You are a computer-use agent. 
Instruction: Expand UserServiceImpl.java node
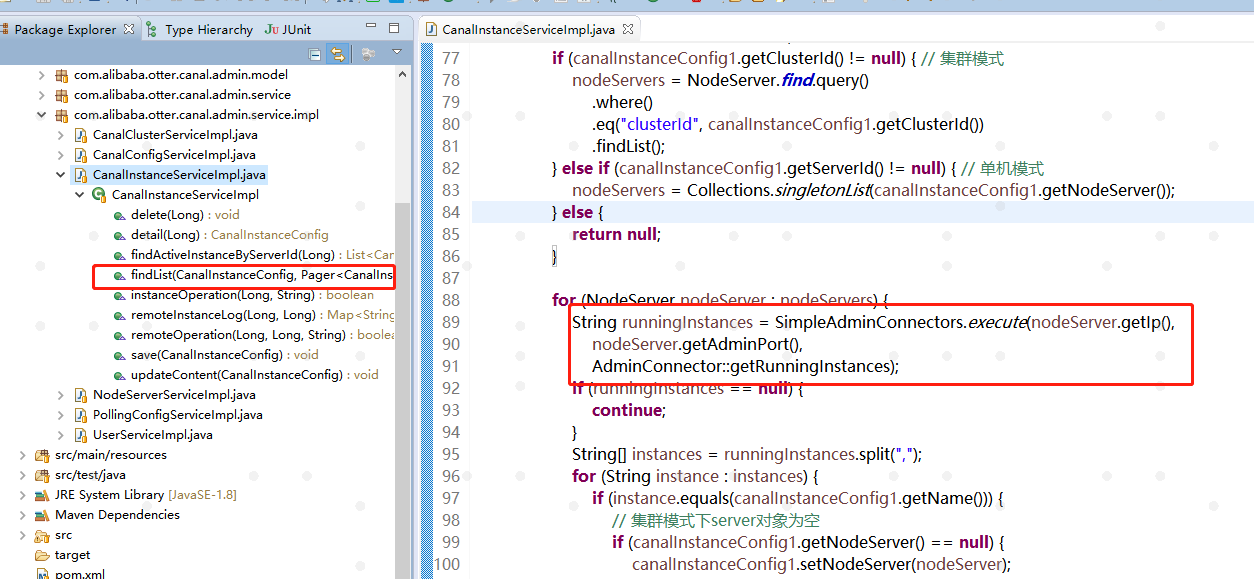pos(60,435)
